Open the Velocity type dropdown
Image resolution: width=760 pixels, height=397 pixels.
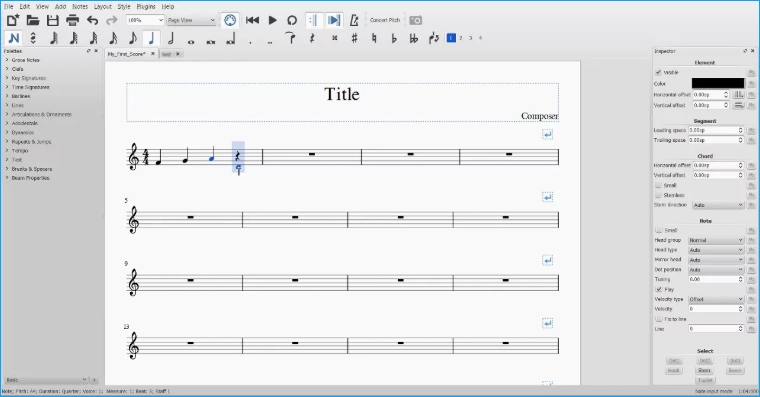click(x=715, y=299)
